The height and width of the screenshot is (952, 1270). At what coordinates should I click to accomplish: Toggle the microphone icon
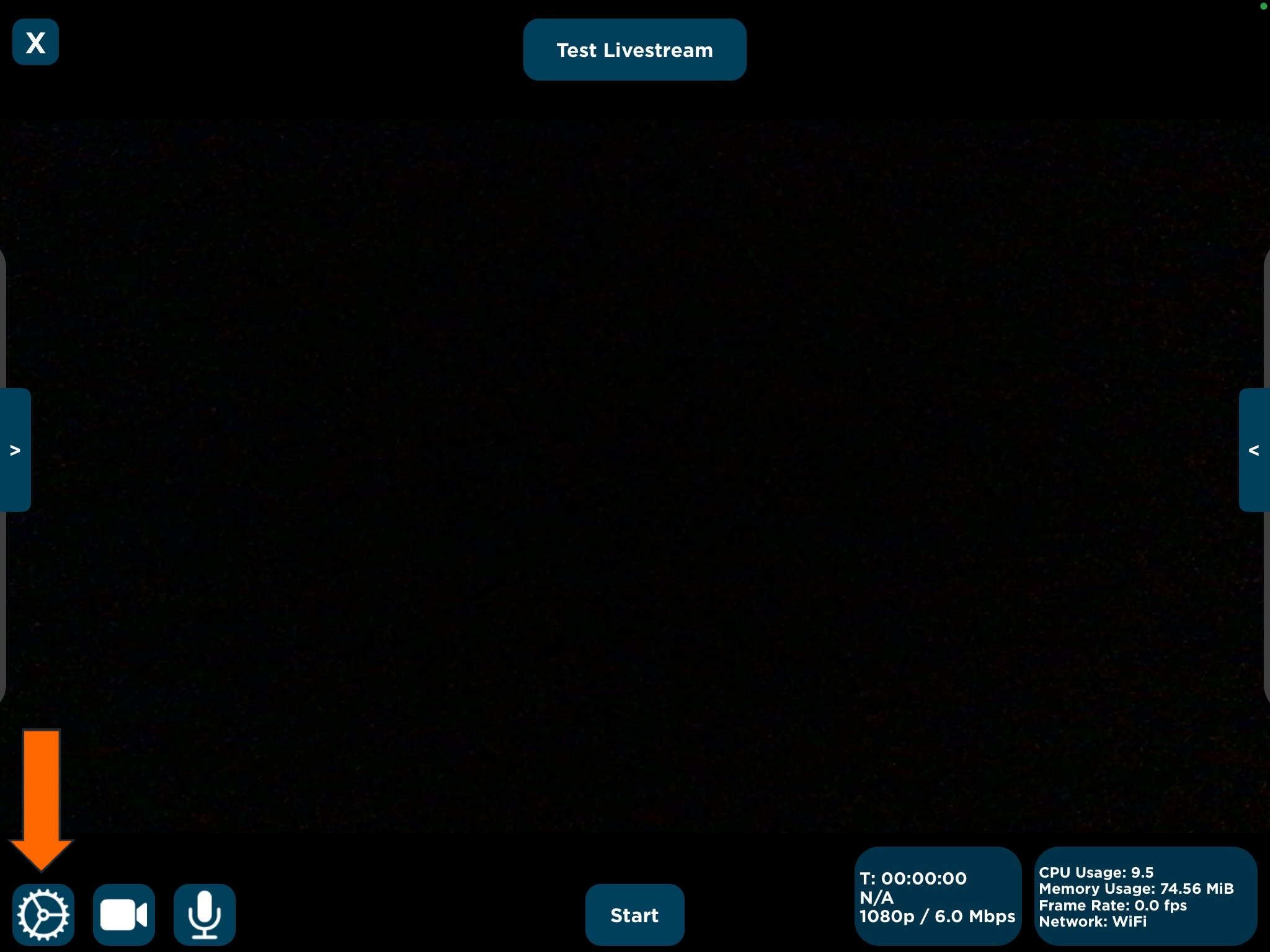(205, 915)
